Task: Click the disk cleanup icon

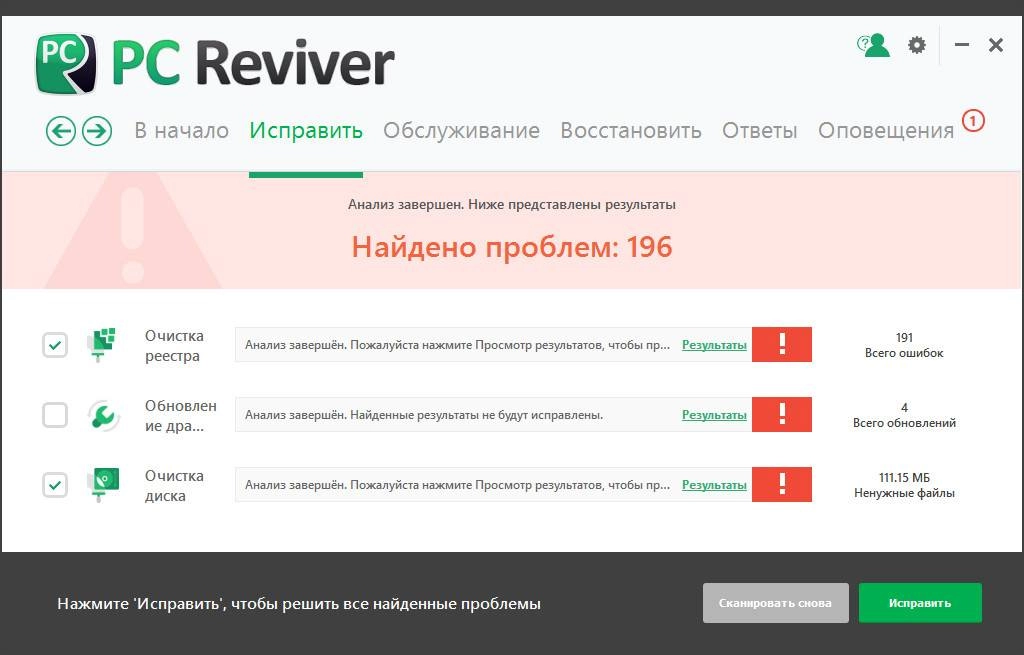Action: pyautogui.click(x=103, y=485)
